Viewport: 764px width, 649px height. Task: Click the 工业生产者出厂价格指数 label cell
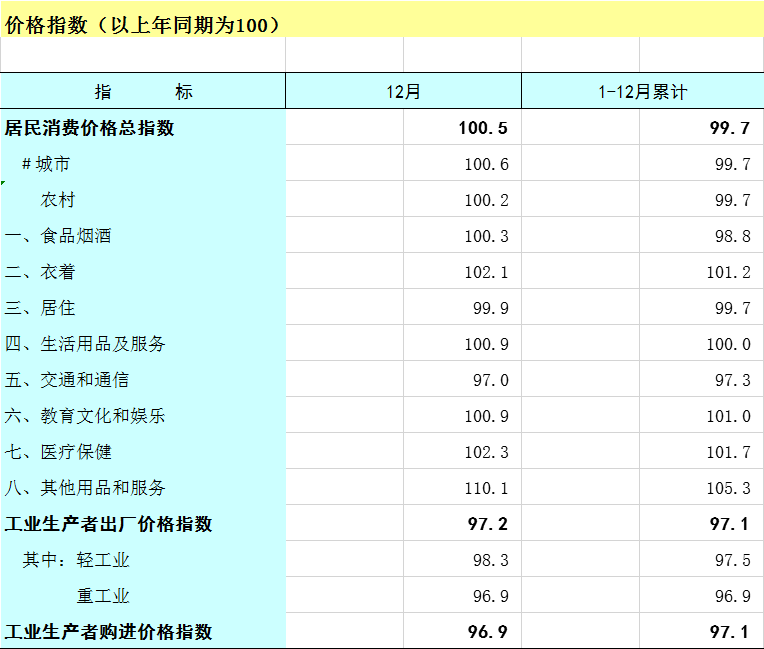tap(109, 524)
